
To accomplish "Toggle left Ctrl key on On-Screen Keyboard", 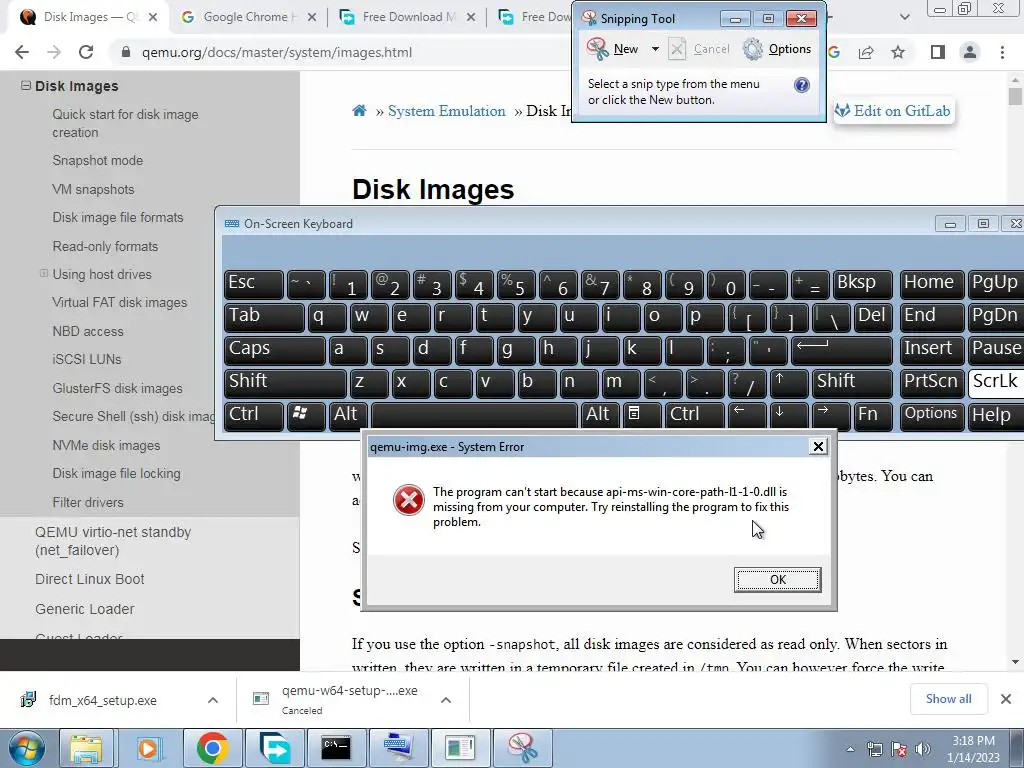I will 253,415.
